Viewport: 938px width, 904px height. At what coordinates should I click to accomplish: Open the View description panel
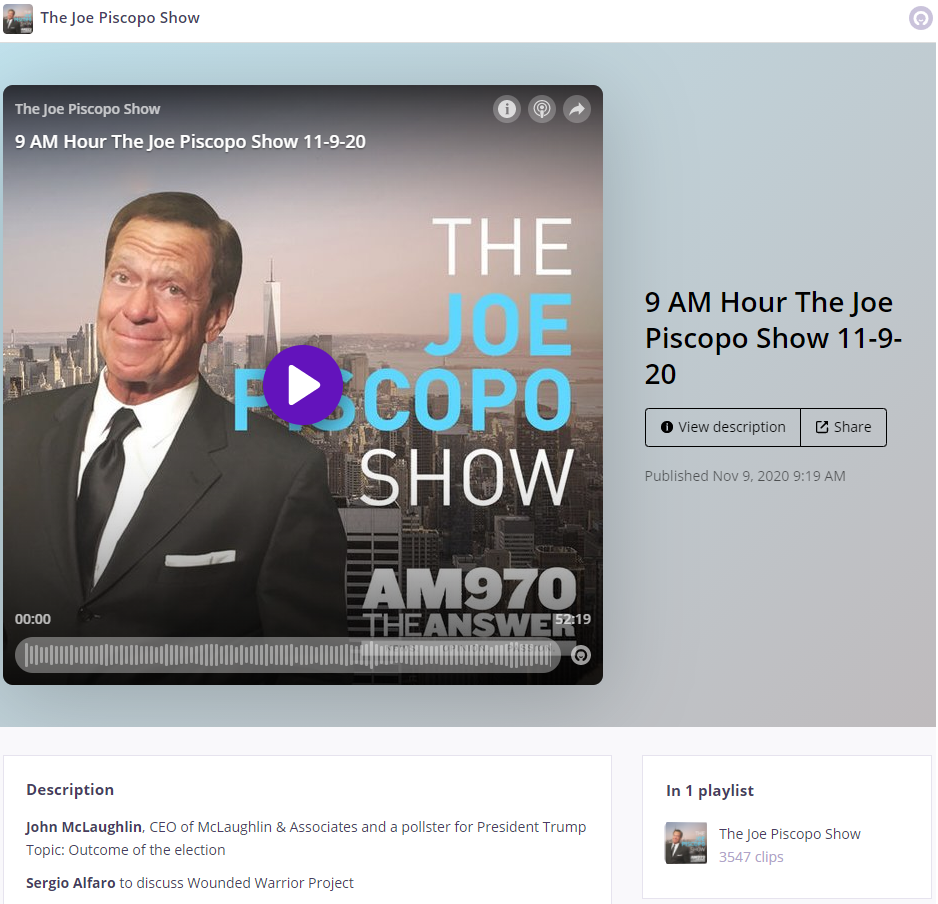click(722, 427)
